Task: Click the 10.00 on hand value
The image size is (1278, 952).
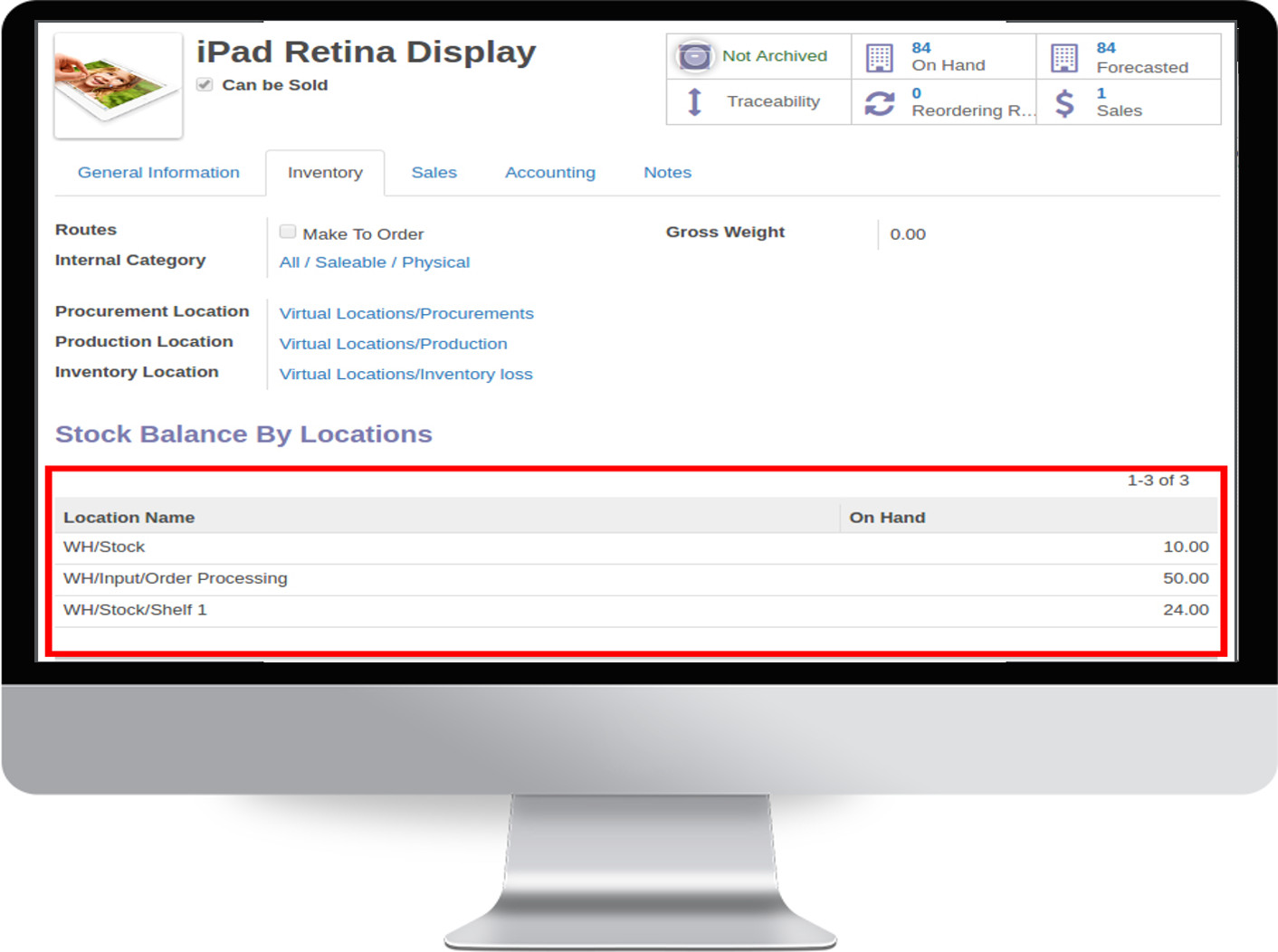Action: [x=1186, y=547]
